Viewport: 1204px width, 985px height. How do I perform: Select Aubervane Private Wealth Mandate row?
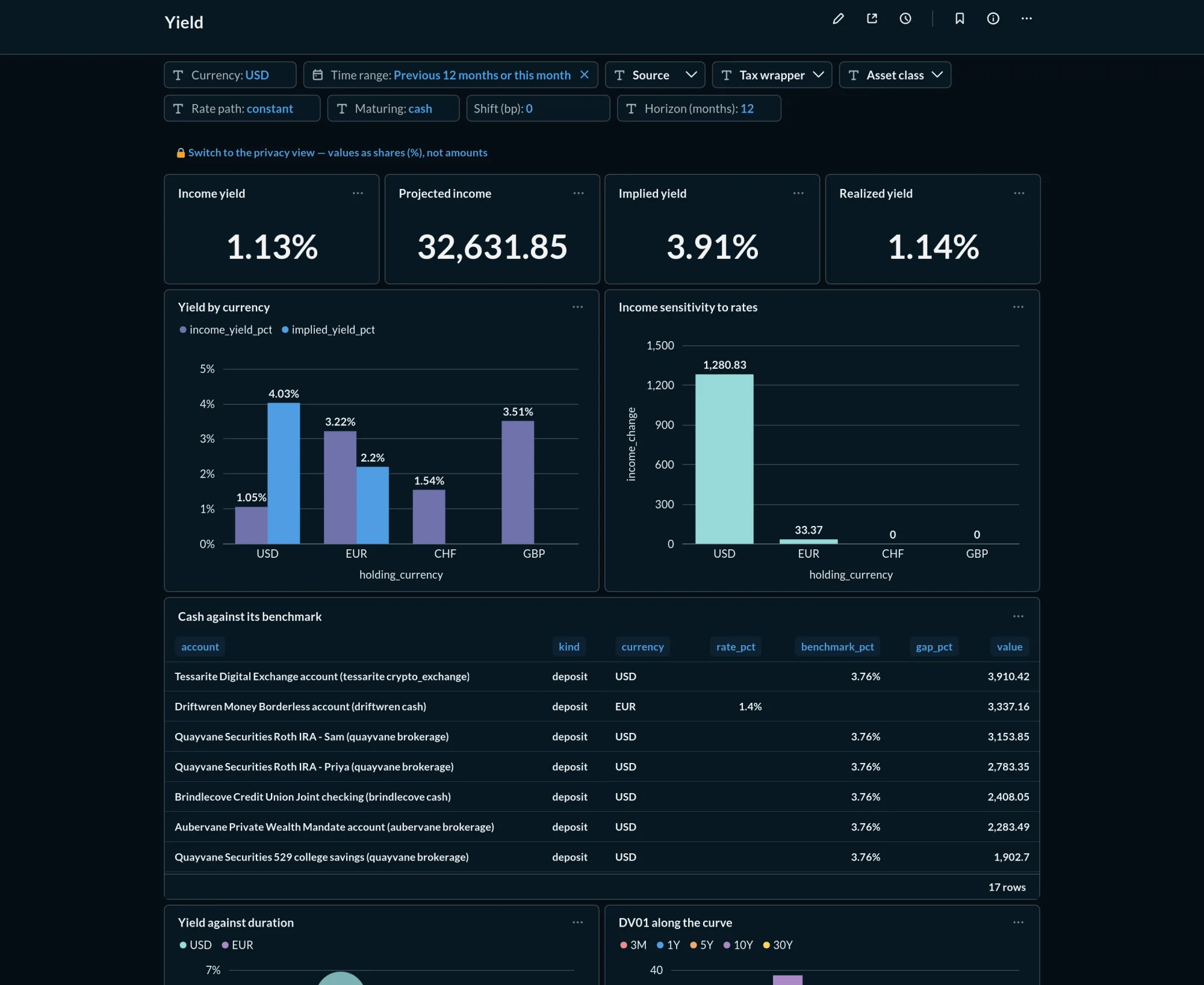(x=602, y=827)
